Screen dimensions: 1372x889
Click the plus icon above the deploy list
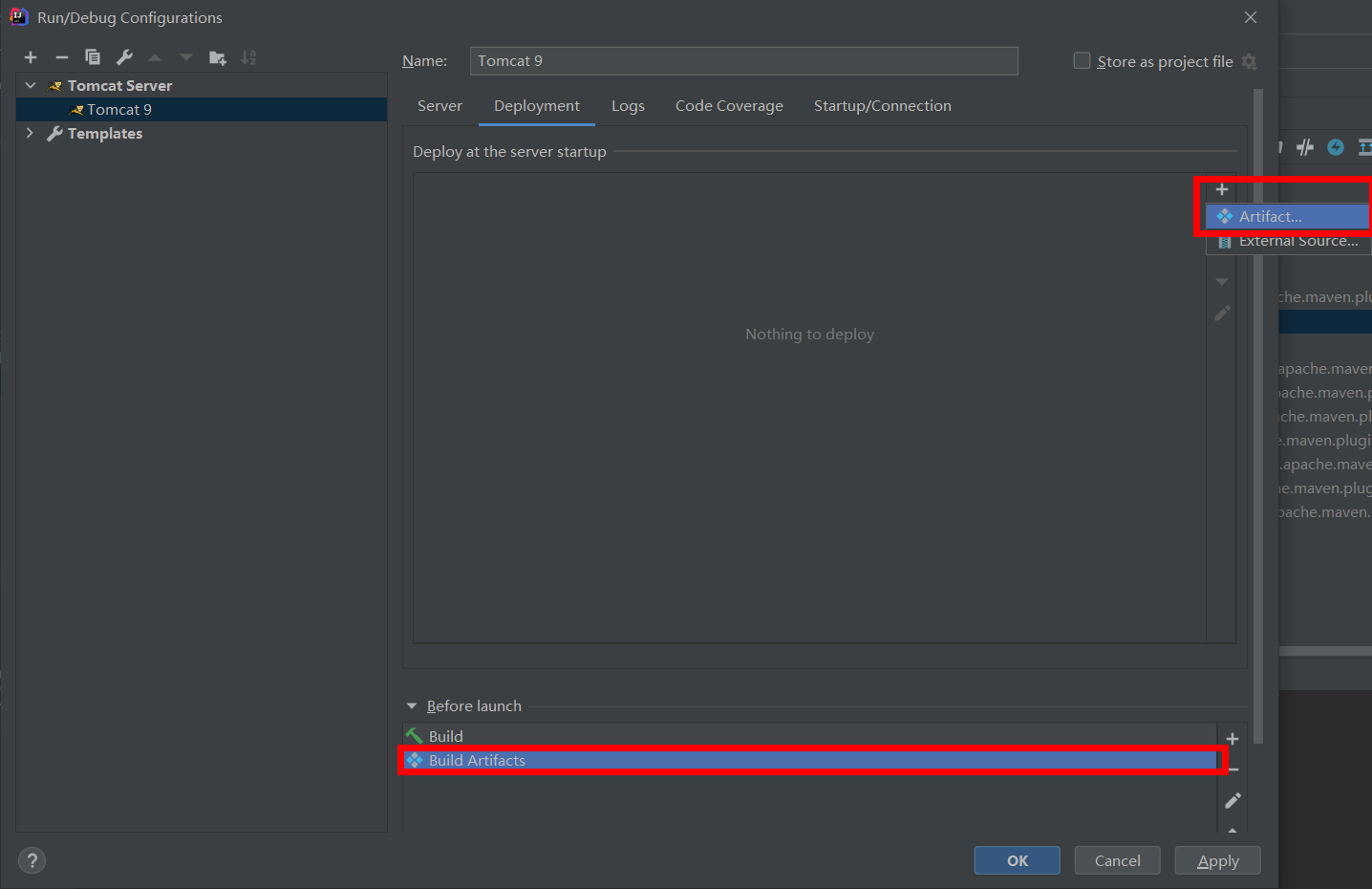point(1222,189)
